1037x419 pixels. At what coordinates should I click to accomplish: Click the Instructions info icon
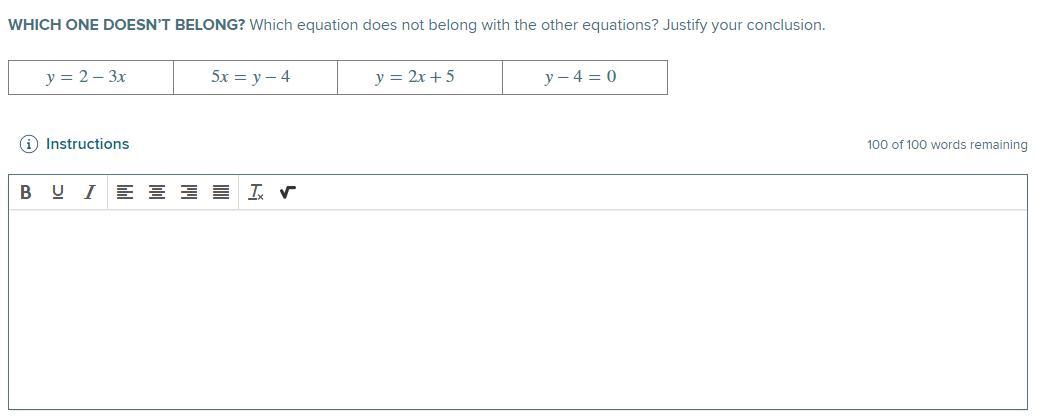(29, 144)
